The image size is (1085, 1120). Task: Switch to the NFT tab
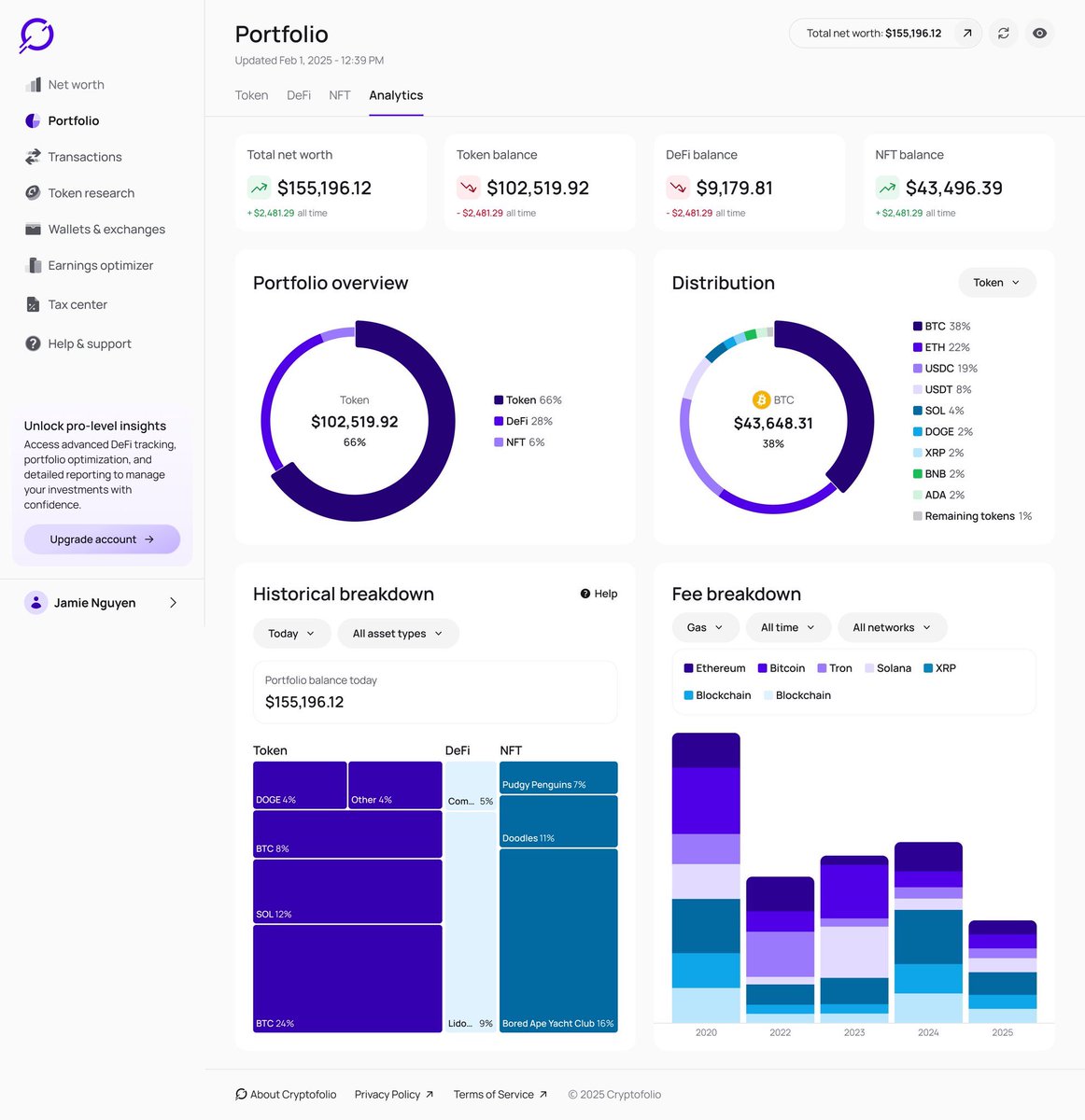340,96
